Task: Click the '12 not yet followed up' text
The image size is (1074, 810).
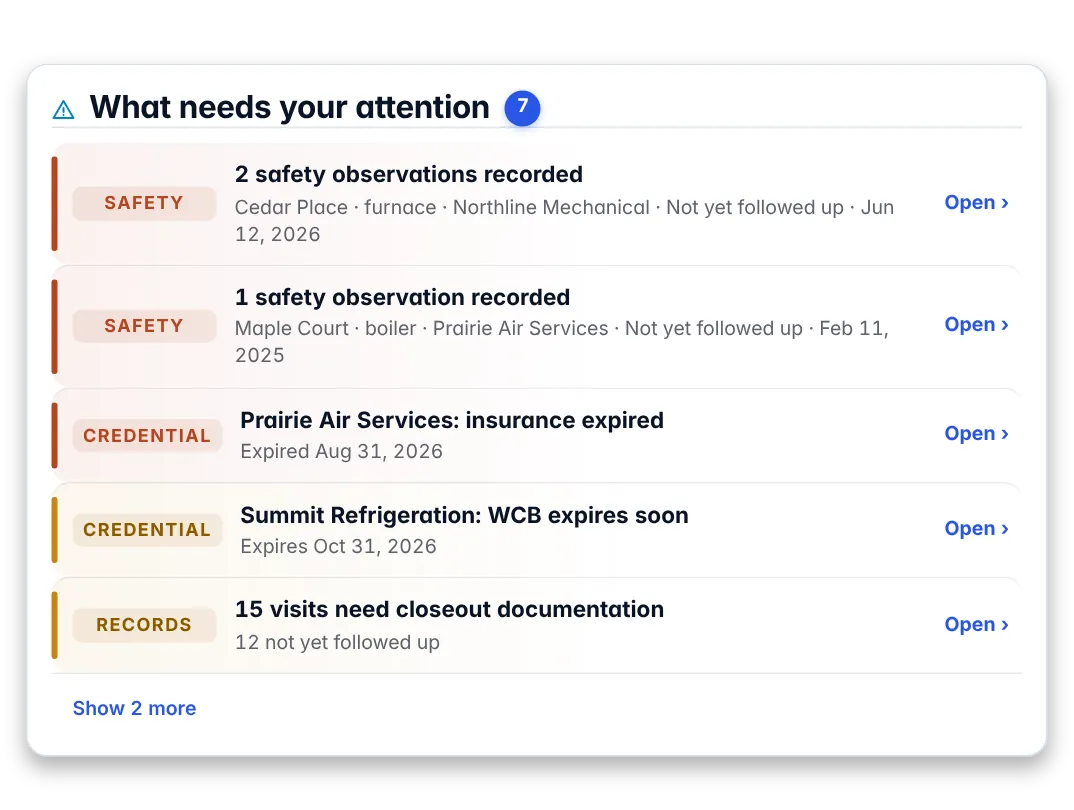Action: click(337, 642)
